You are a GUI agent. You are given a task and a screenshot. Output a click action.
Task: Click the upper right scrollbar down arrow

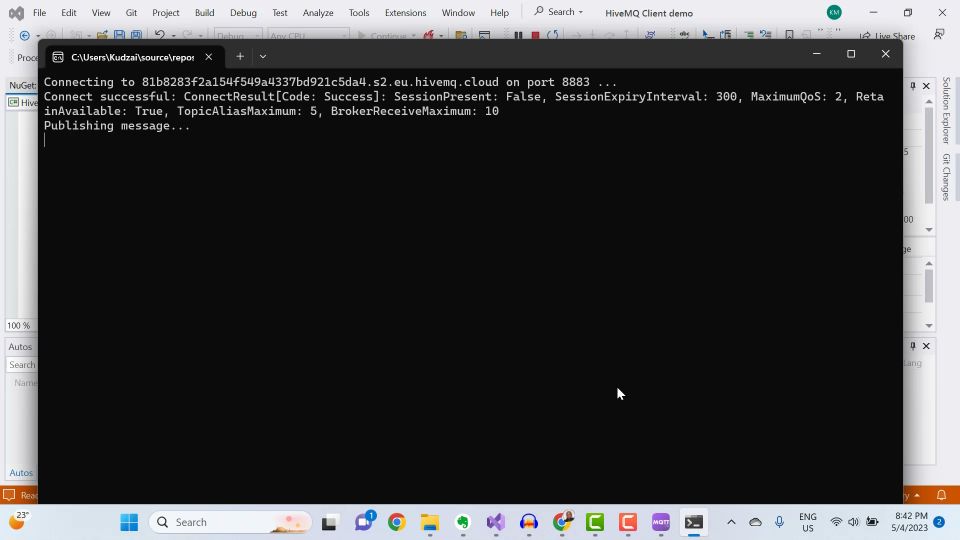pyautogui.click(x=929, y=230)
